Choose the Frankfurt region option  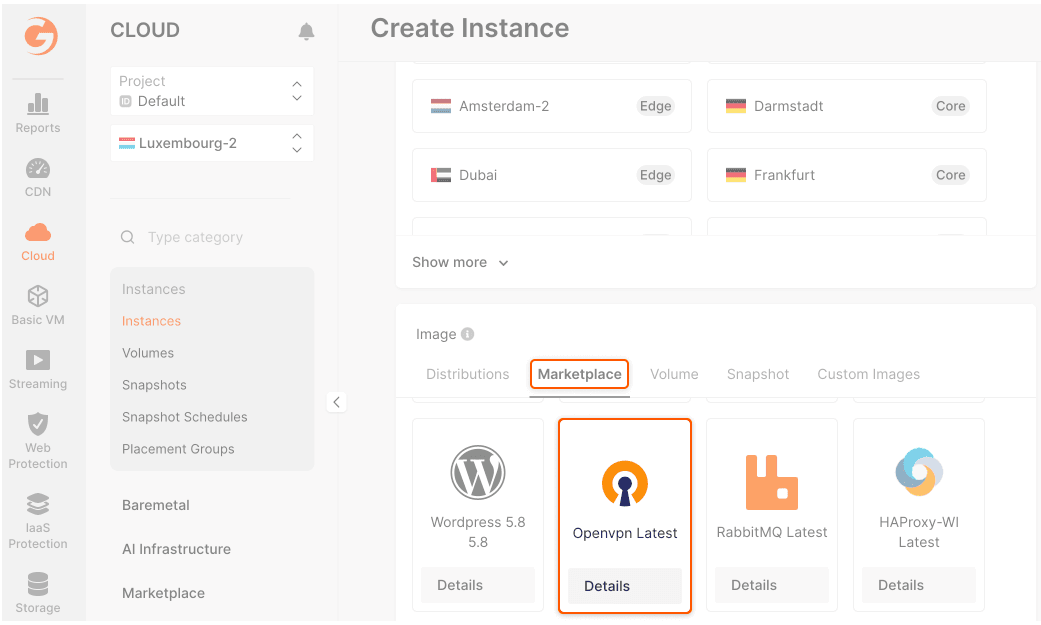(846, 175)
